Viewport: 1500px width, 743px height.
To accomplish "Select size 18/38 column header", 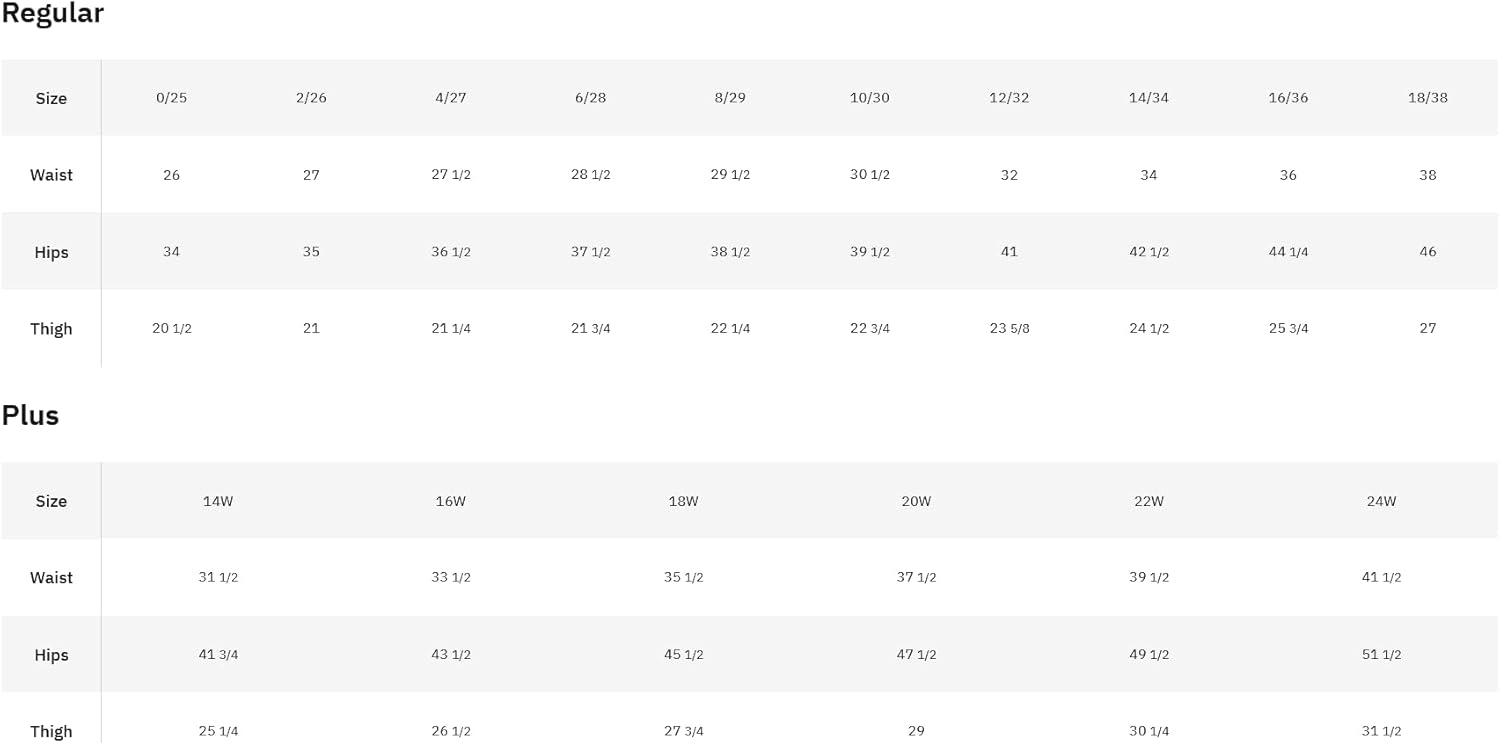I will pyautogui.click(x=1427, y=98).
